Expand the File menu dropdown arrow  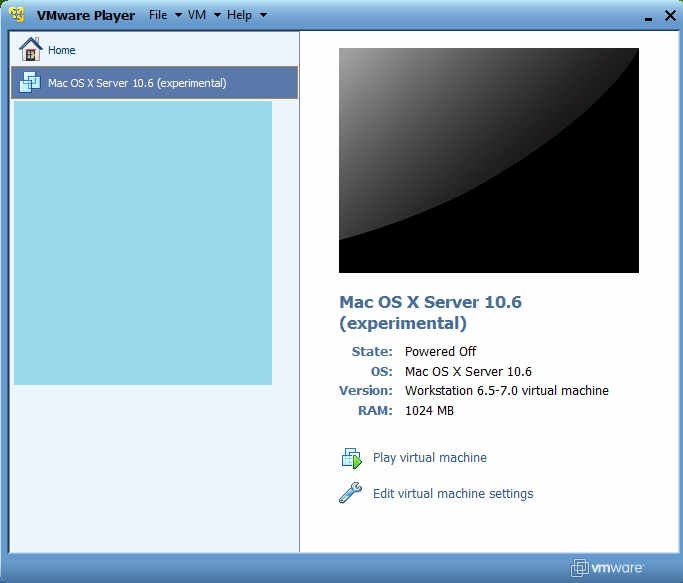(178, 15)
